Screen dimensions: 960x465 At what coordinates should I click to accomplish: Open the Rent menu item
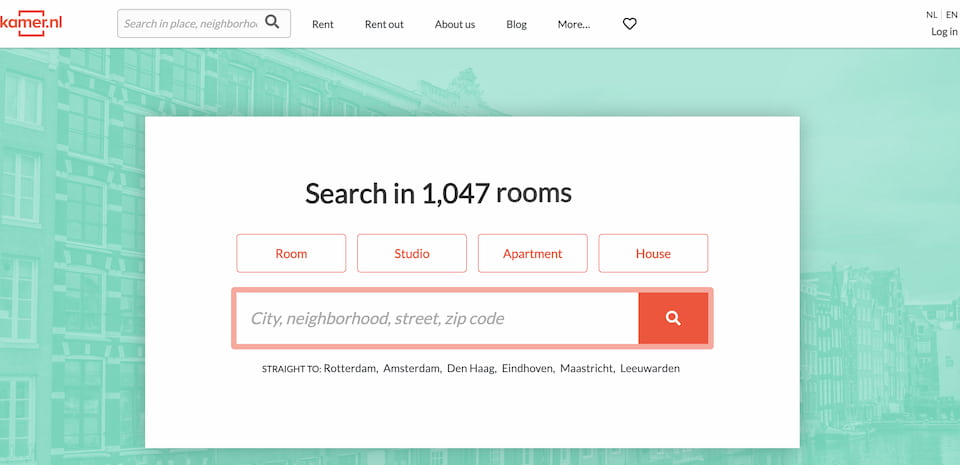click(x=323, y=24)
